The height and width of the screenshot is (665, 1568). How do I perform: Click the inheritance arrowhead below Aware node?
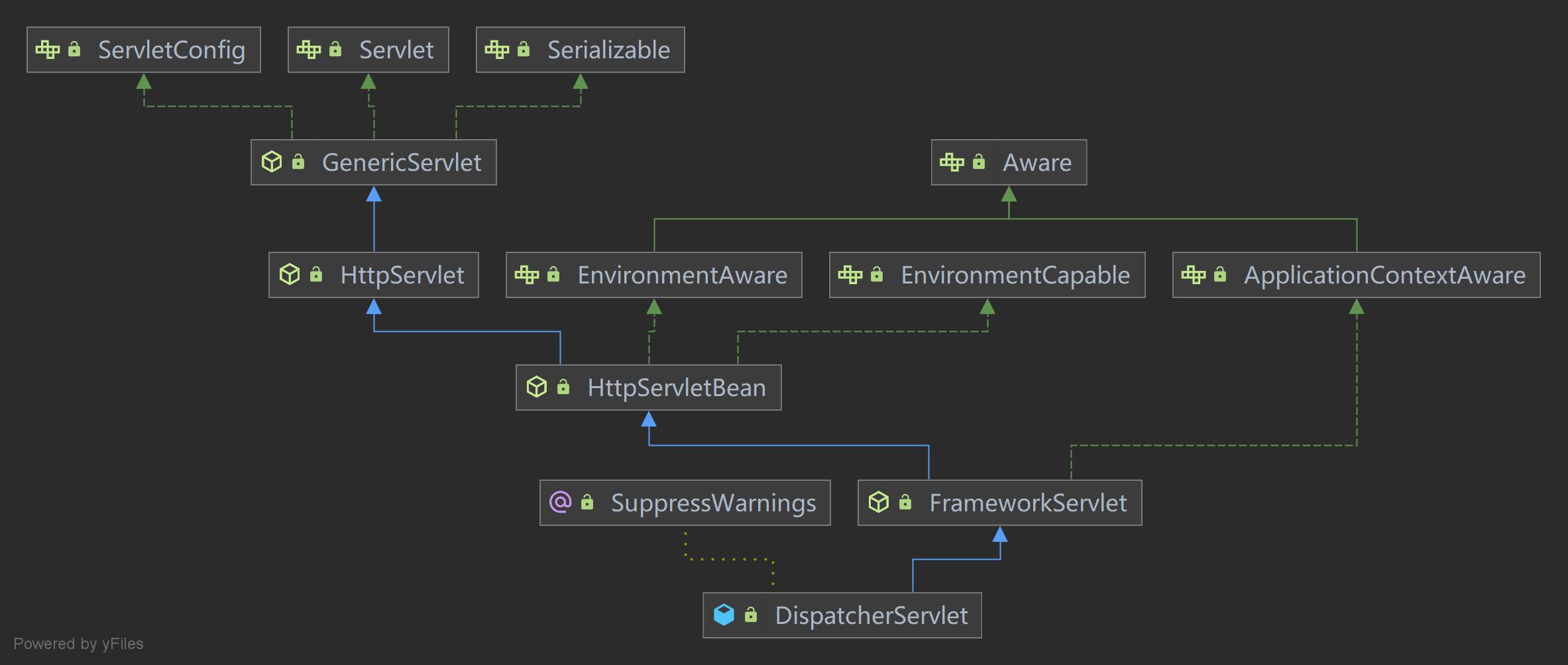tap(1009, 193)
